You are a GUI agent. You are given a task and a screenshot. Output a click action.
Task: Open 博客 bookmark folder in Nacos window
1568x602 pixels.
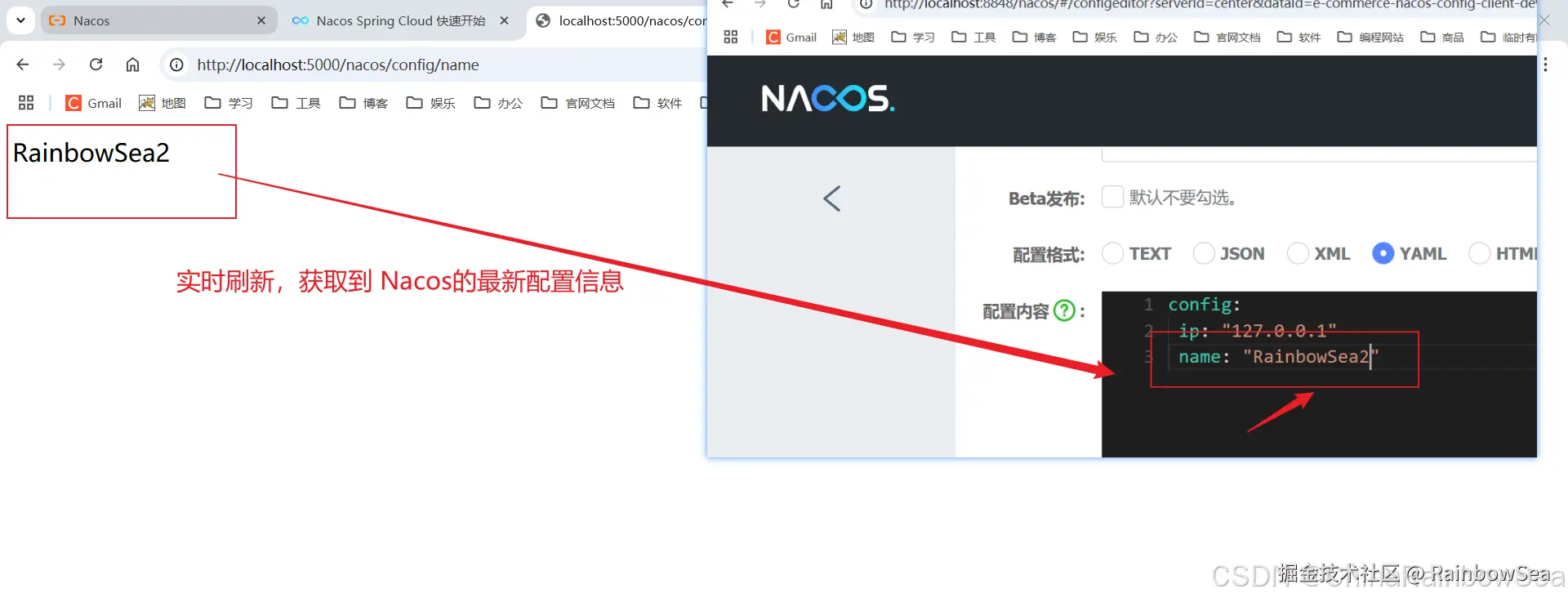pos(1034,37)
